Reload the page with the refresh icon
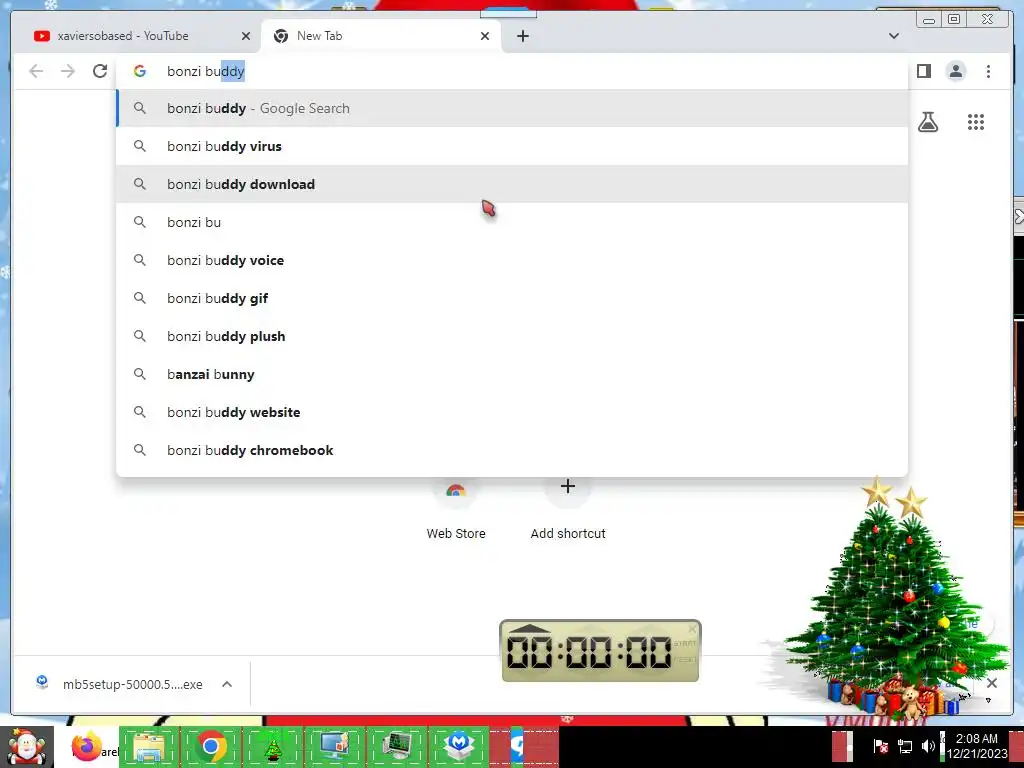Viewport: 1024px width, 768px height. [100, 71]
